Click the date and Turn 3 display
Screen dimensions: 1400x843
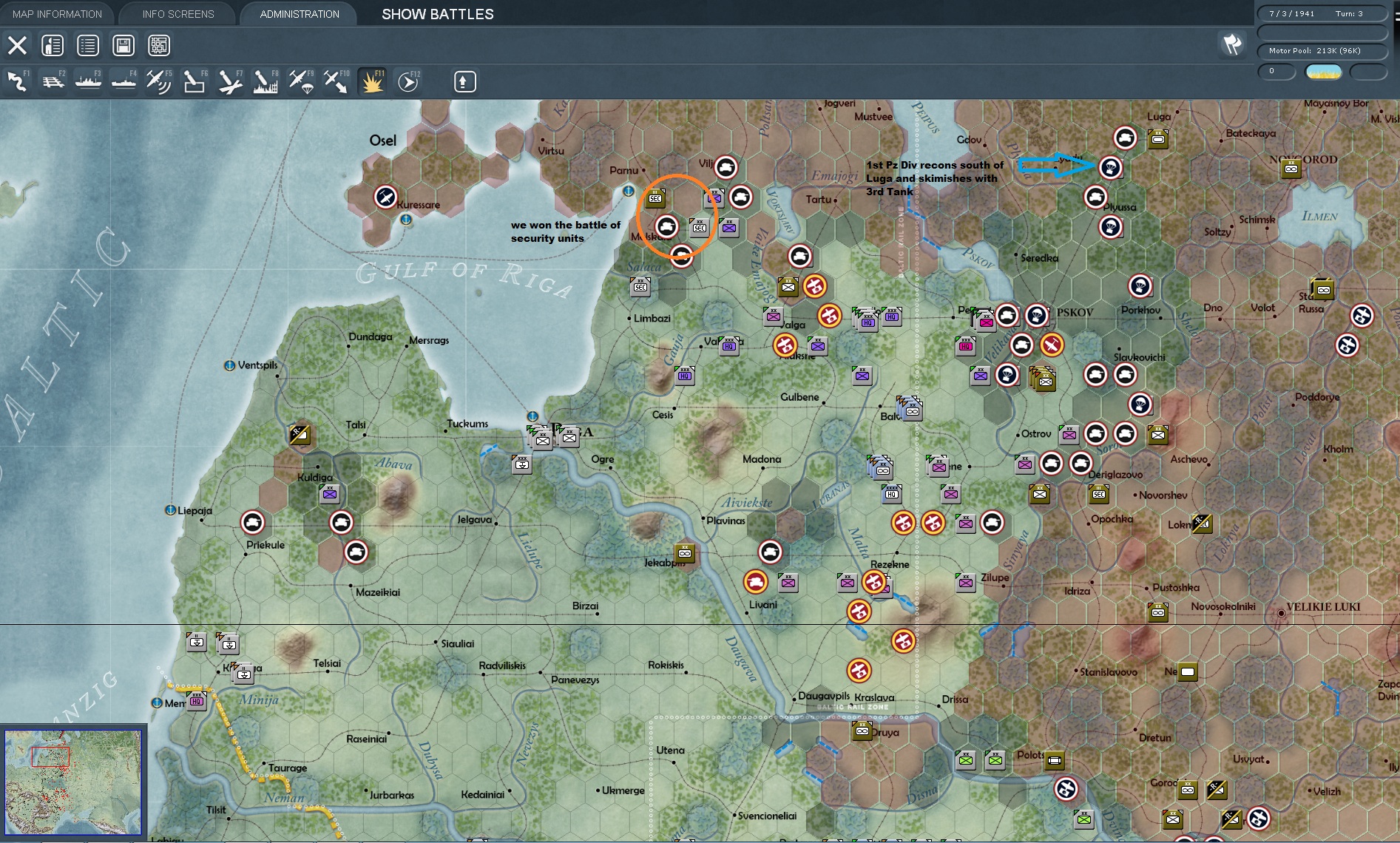(1322, 13)
